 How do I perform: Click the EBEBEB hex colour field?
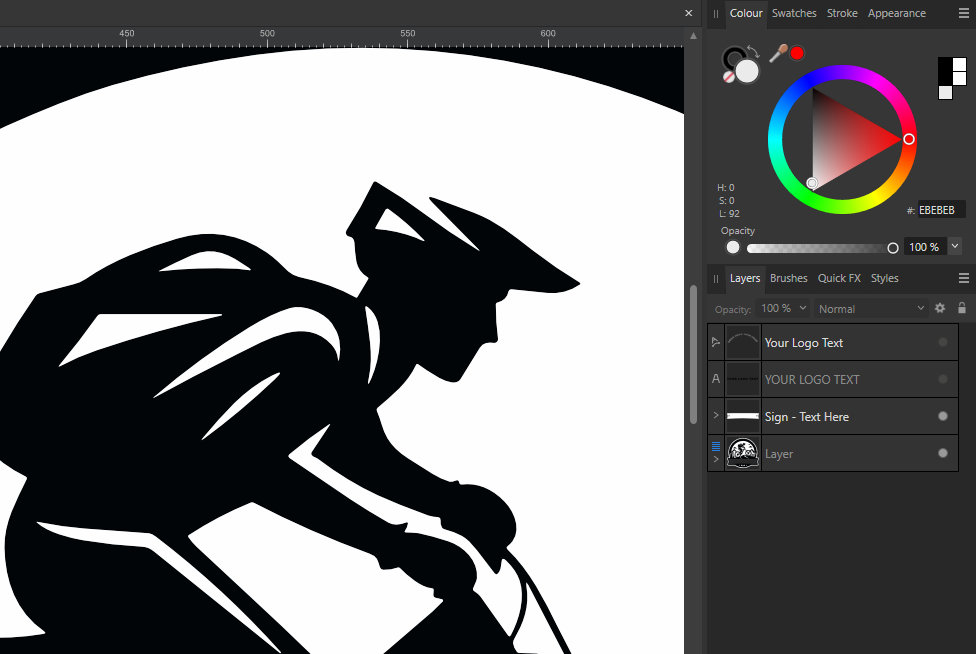(x=937, y=210)
